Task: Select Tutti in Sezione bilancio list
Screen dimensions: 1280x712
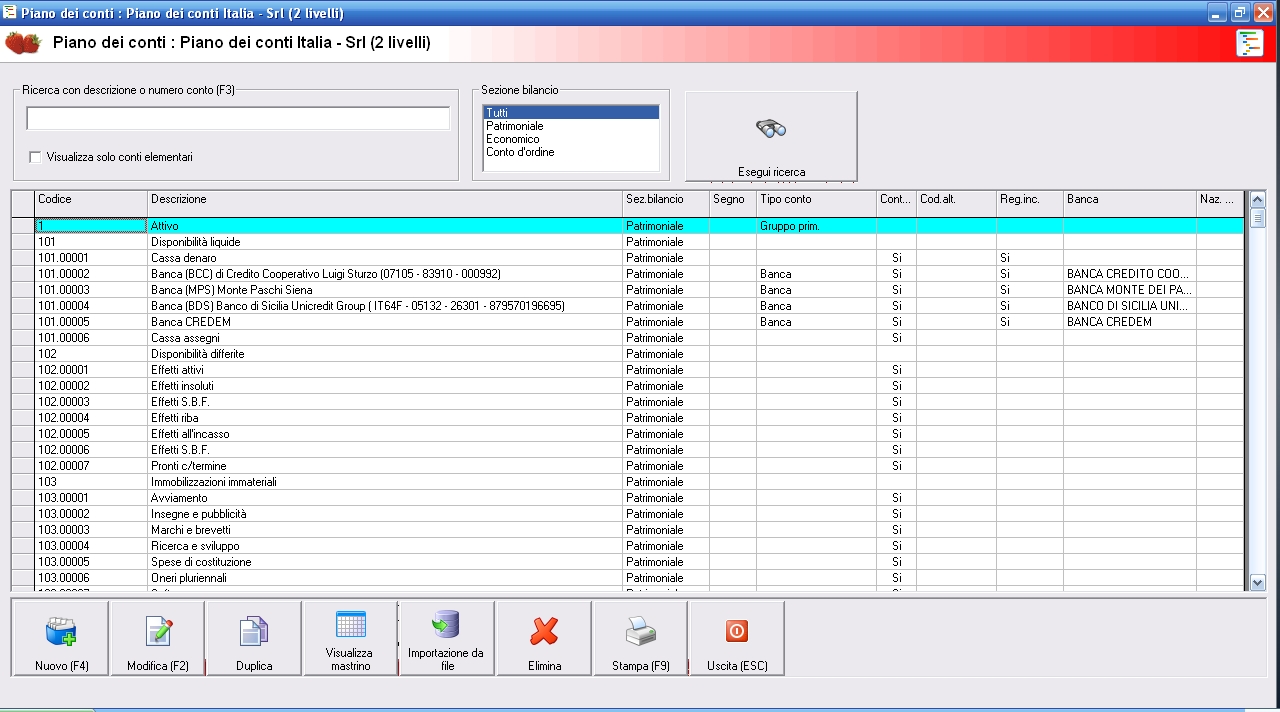Action: [571, 113]
